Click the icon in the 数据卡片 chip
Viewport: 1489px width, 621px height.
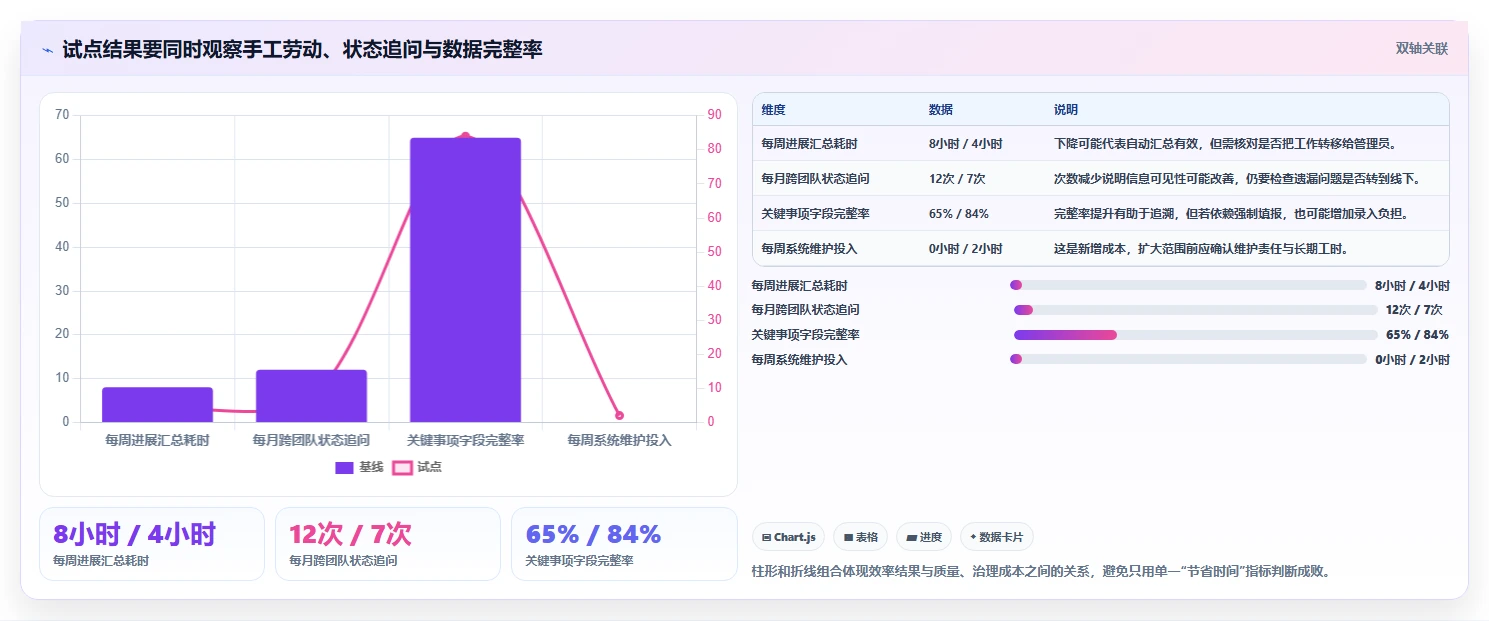click(x=973, y=537)
